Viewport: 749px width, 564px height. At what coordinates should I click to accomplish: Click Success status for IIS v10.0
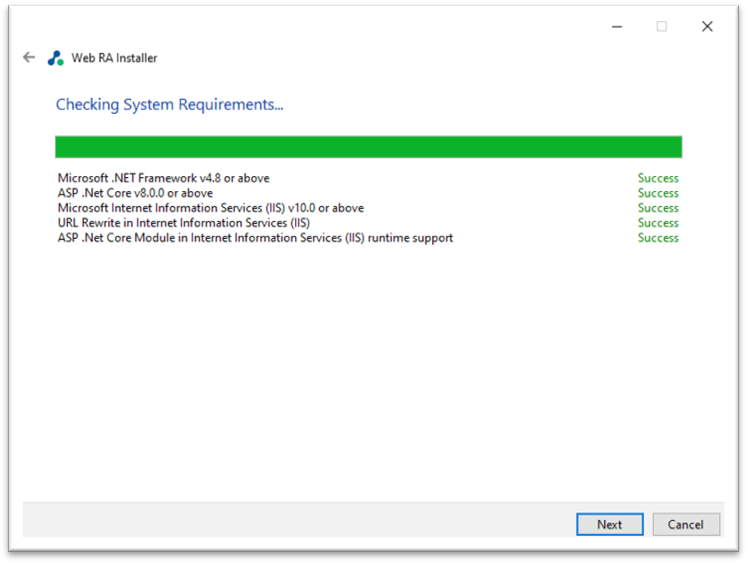[x=658, y=208]
